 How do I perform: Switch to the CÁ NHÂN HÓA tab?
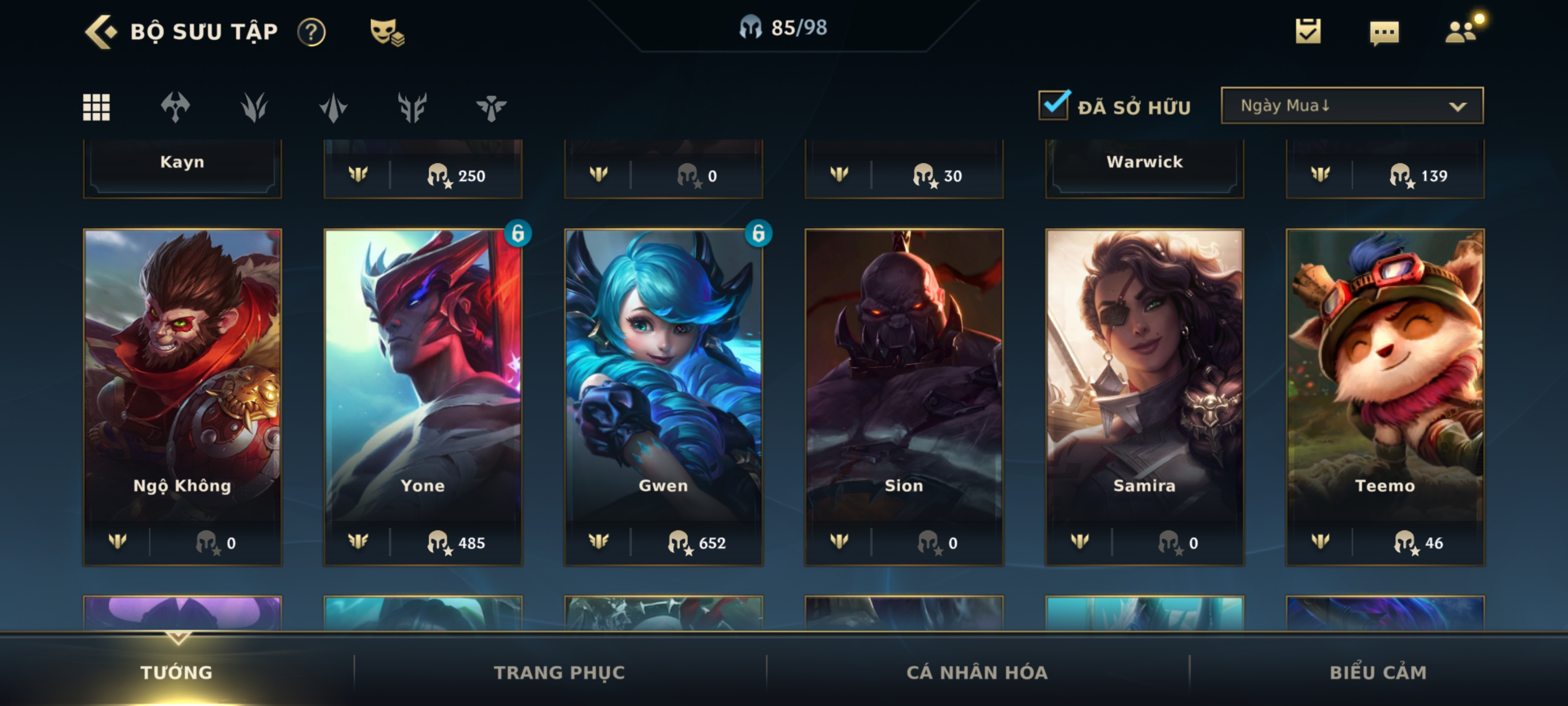click(977, 672)
